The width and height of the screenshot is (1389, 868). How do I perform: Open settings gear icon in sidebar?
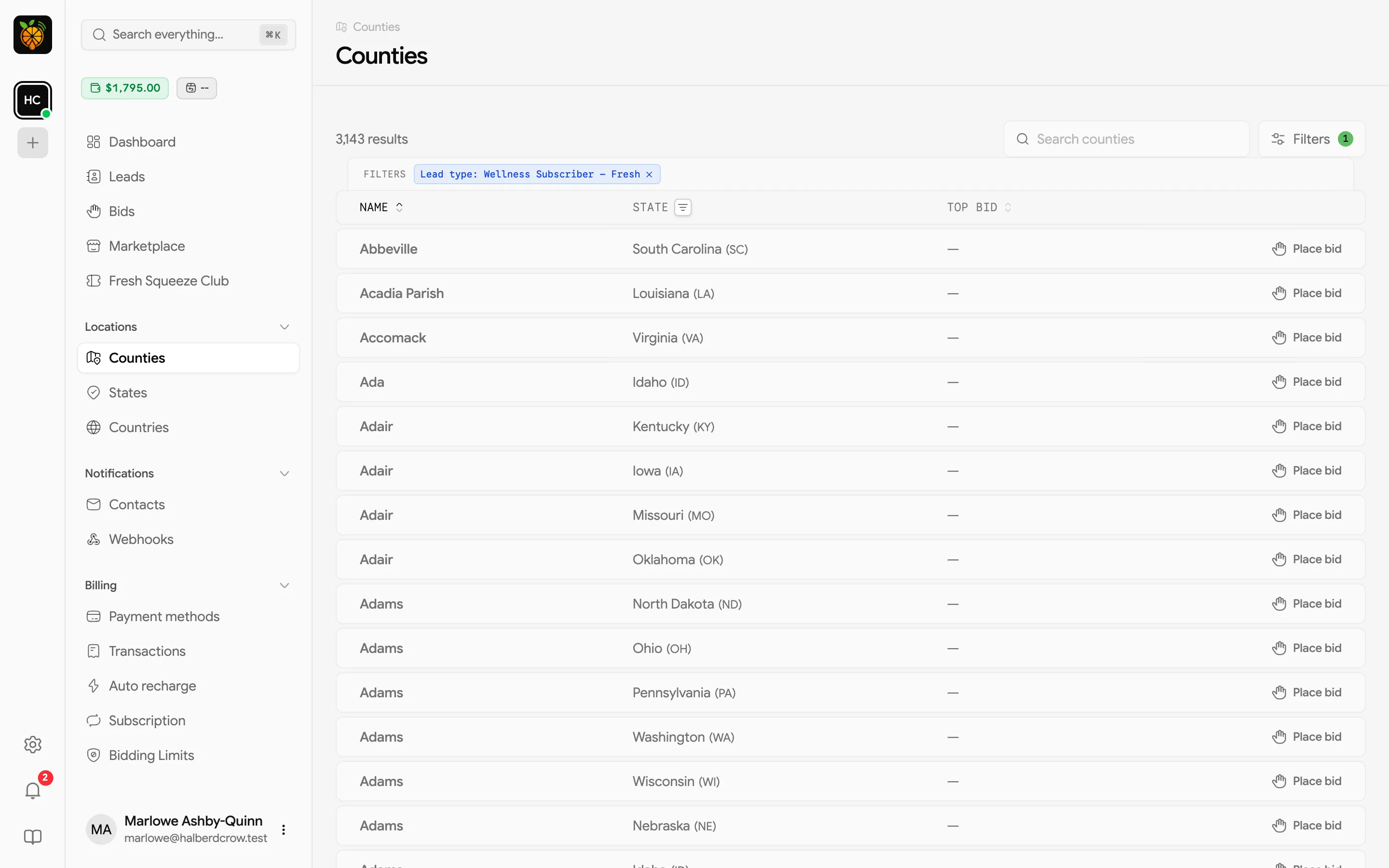coord(33,745)
